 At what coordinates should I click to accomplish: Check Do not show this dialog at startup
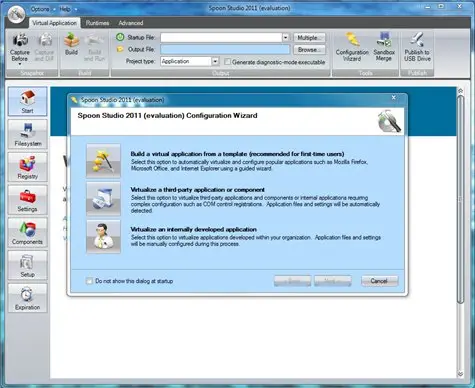click(89, 281)
